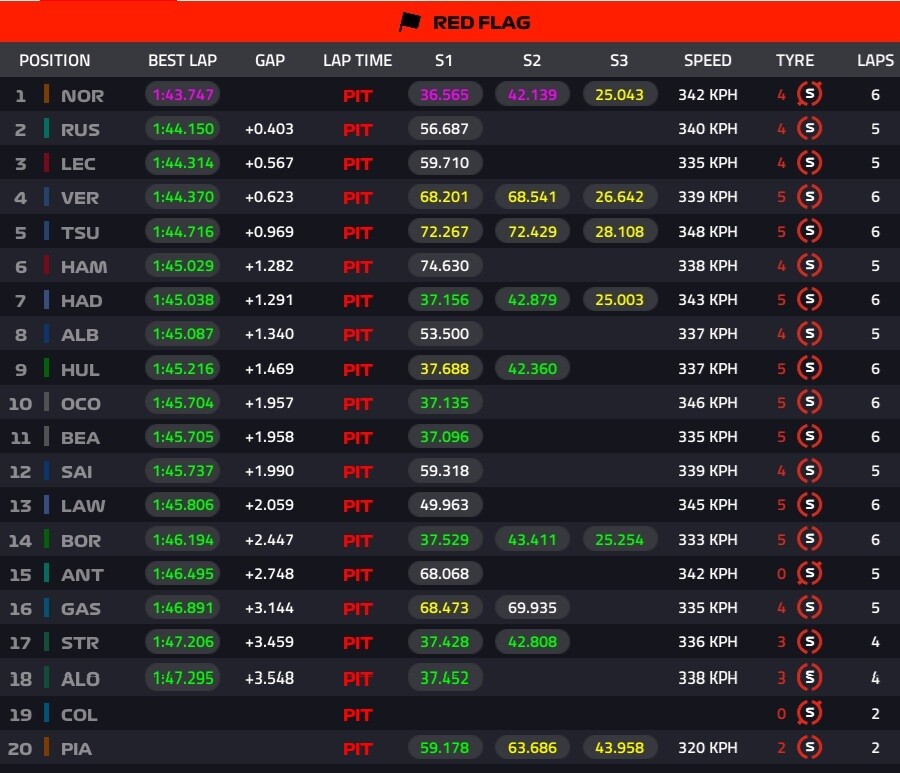The image size is (900, 773).
Task: Click the gap value +3.548
Action: pos(269,678)
